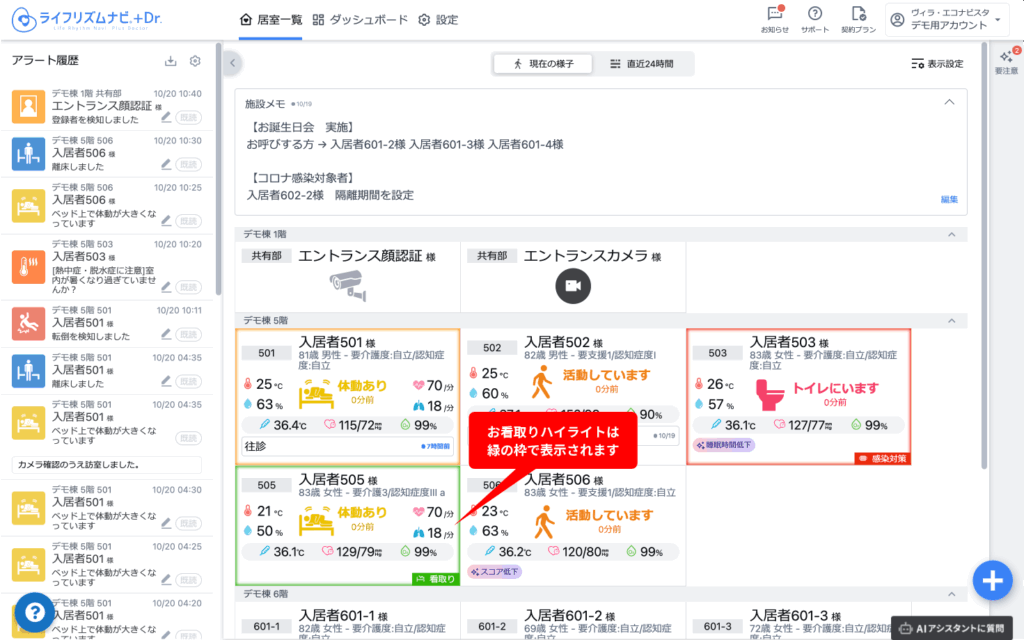The image size is (1024, 640).
Task: Open the 表示設定 display settings
Action: [x=937, y=64]
